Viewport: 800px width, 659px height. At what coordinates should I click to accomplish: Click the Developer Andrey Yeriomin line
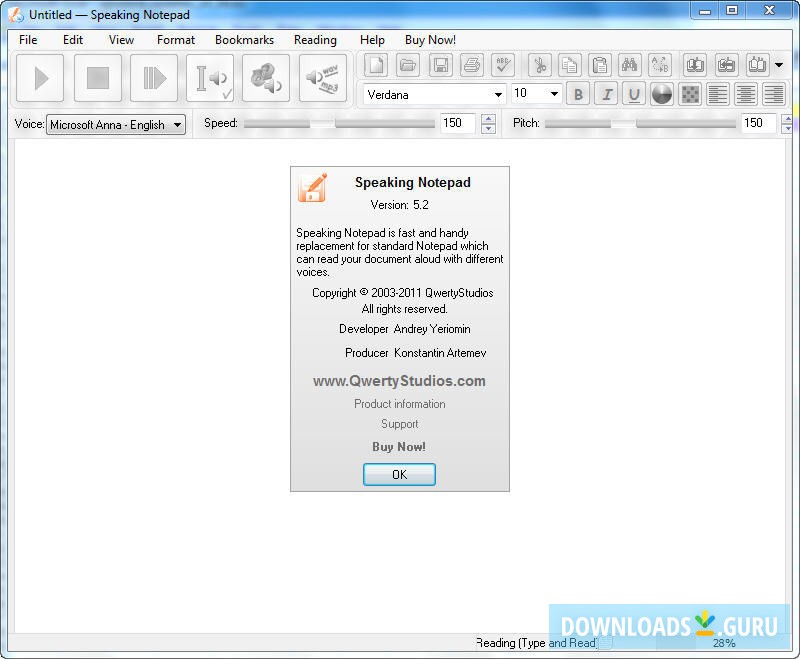click(405, 329)
